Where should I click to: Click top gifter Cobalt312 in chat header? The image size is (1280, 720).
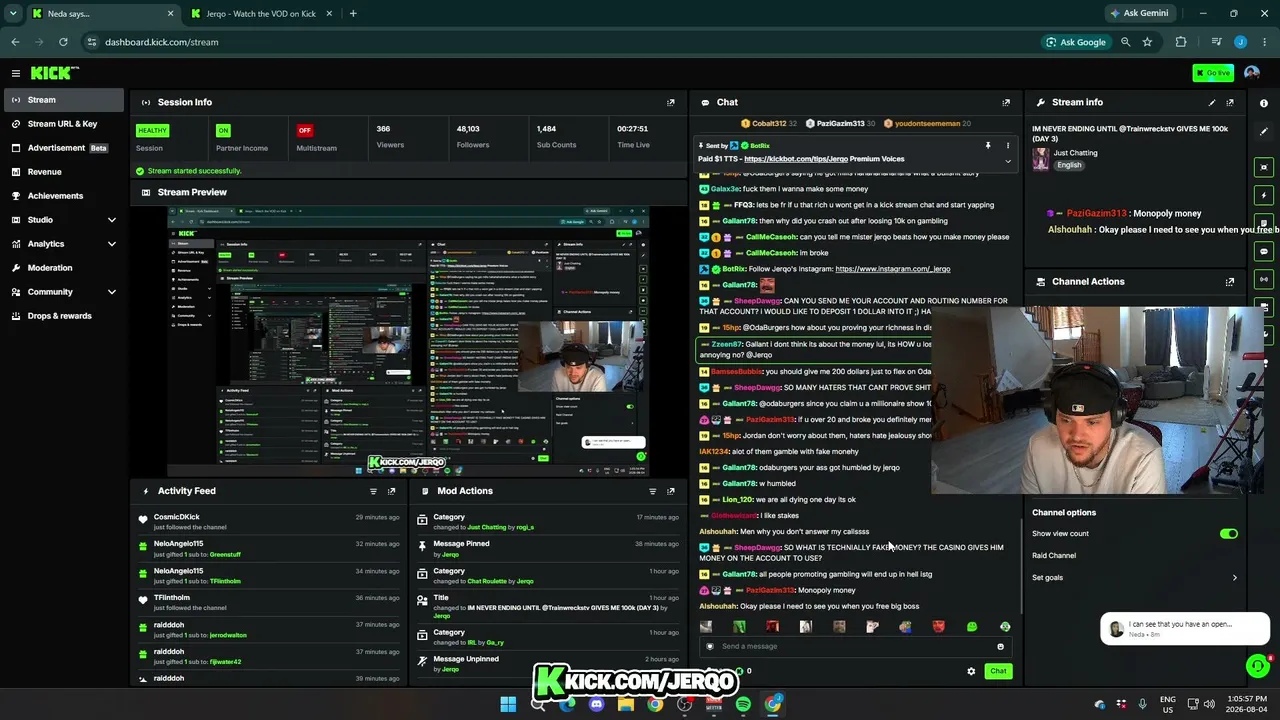[768, 124]
